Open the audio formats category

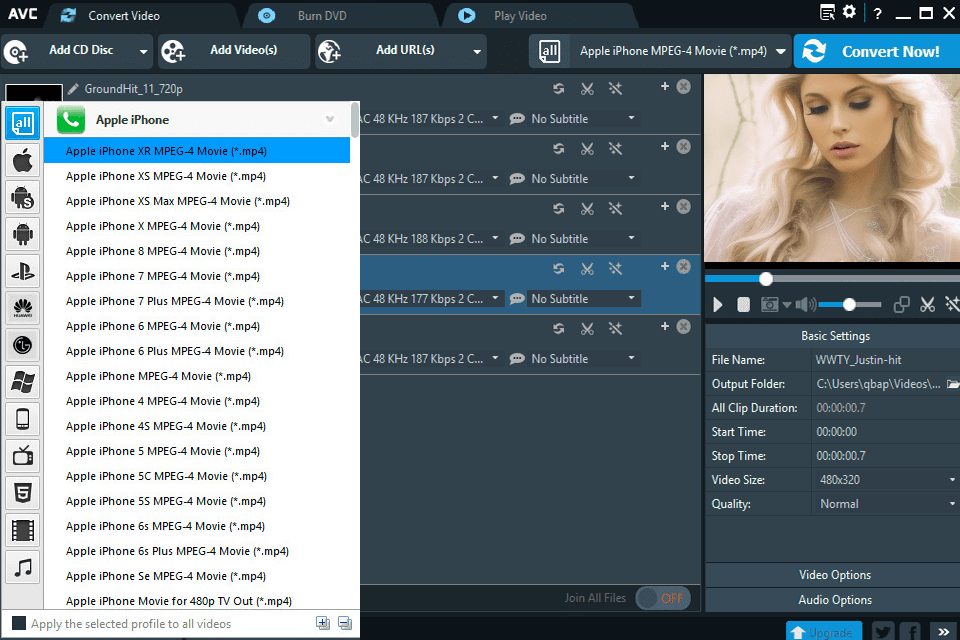23,567
